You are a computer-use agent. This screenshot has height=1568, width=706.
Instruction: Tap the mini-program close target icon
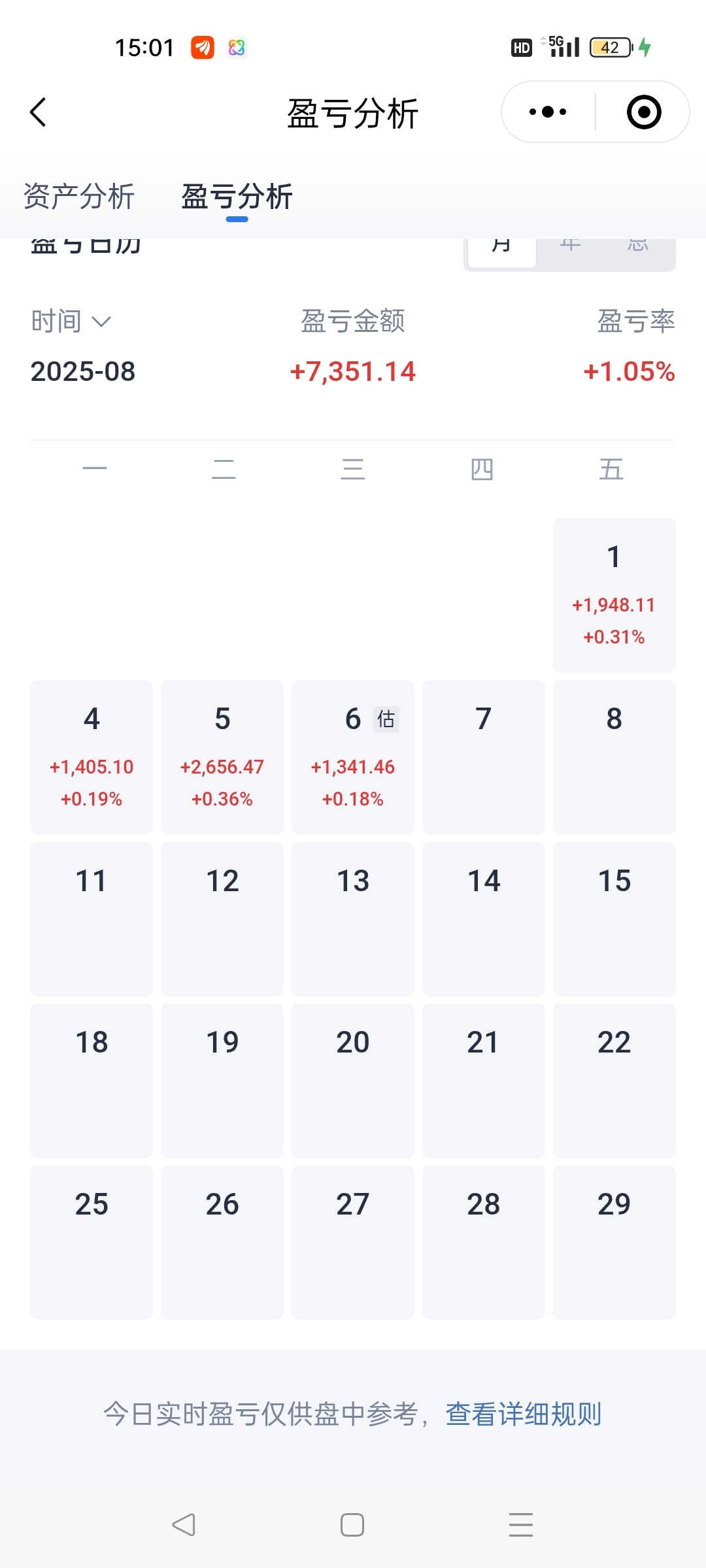click(644, 112)
